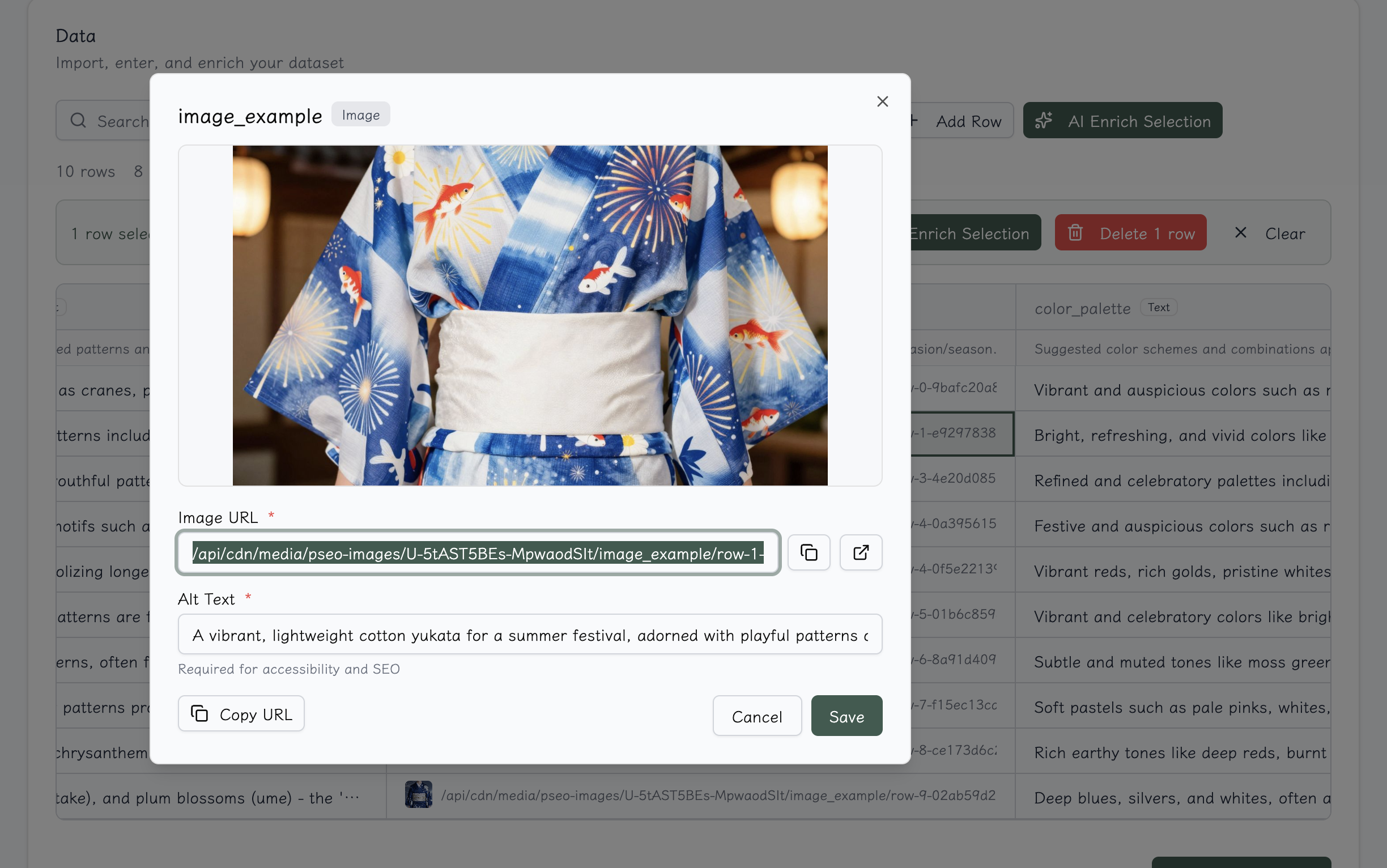This screenshot has height=868, width=1387.
Task: Click the search magnifier icon
Action: pos(78,121)
